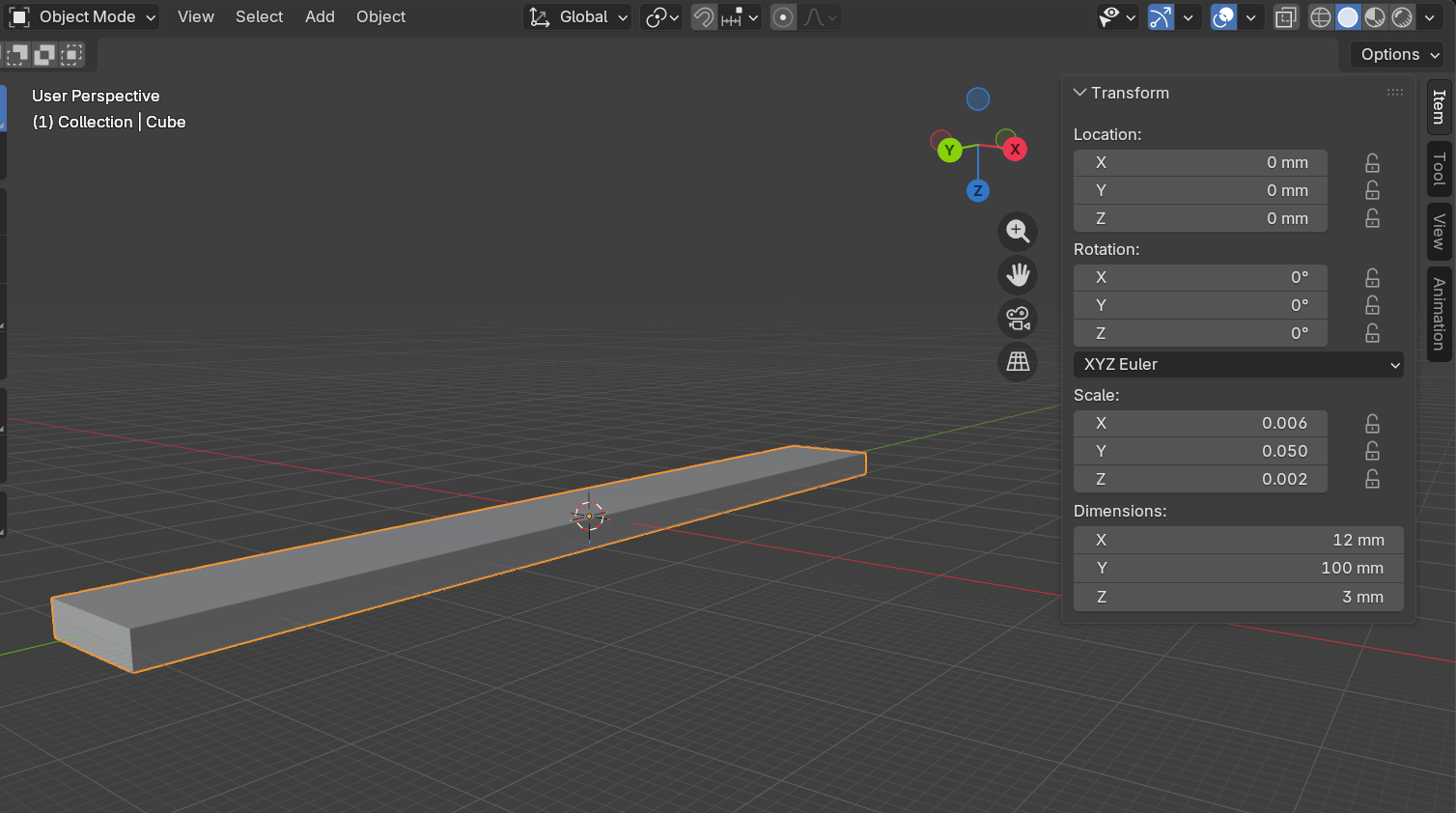This screenshot has width=1456, height=813.
Task: Click the Dimensions Z field showing 3 mm
Action: [1239, 598]
